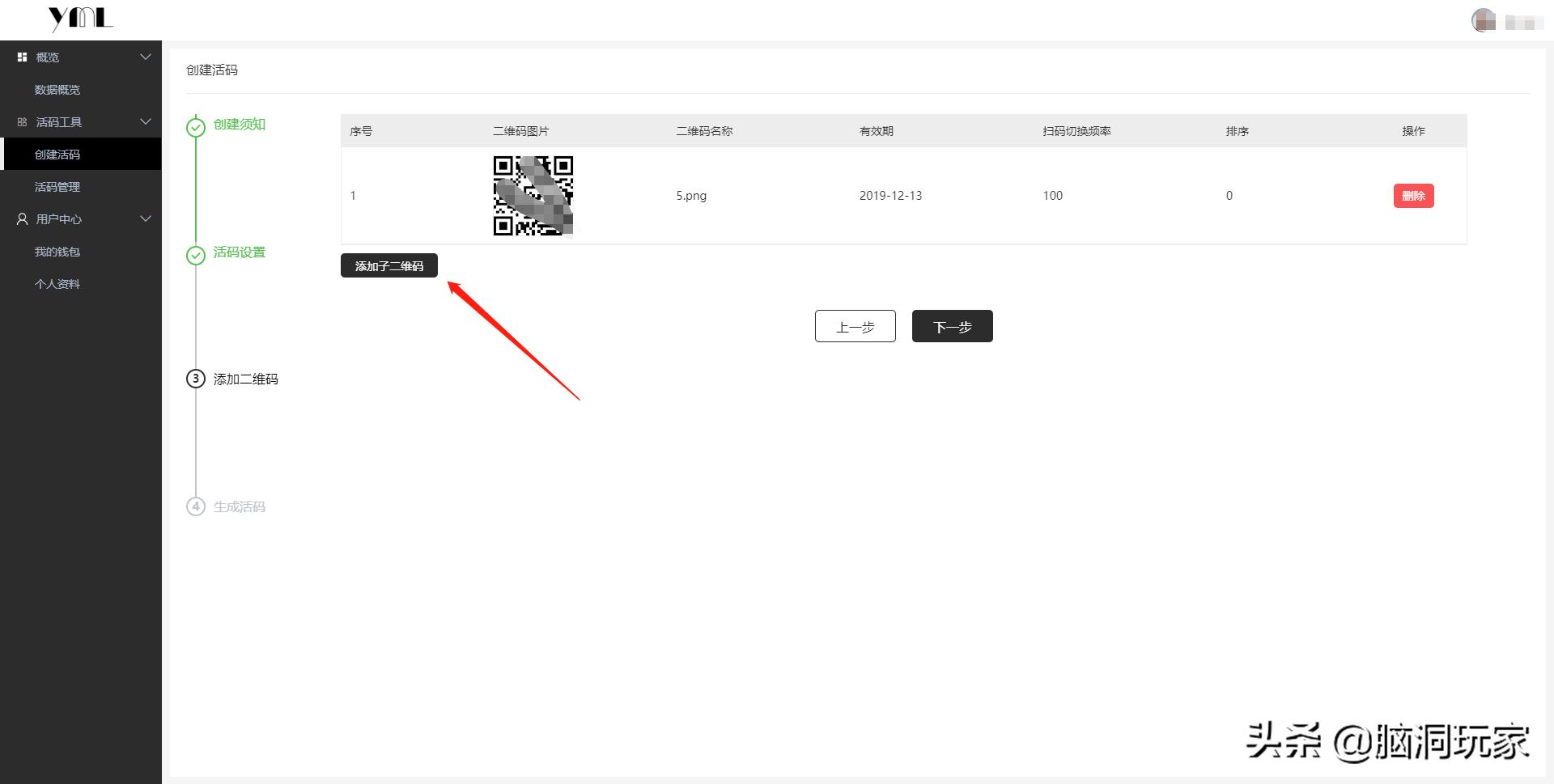This screenshot has height=784, width=1554.
Task: Open the QR code thumbnail of 5.png
Action: pos(533,196)
